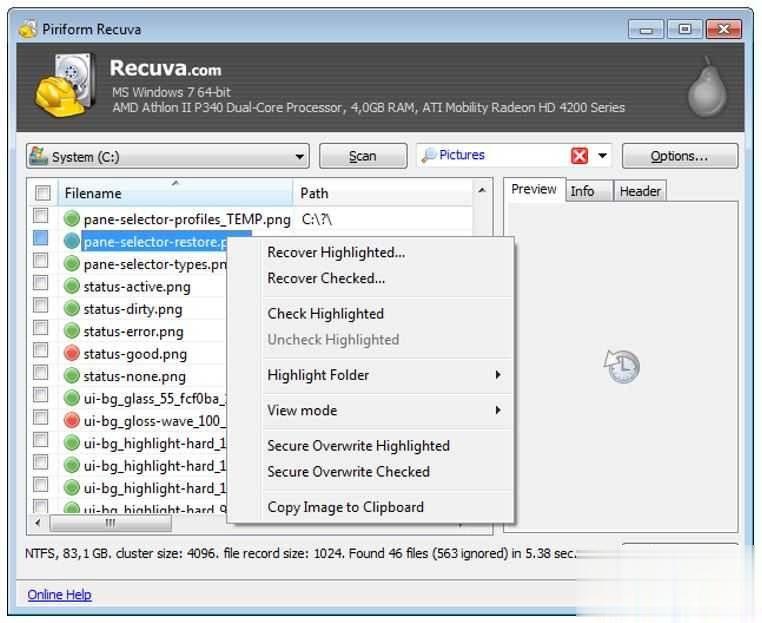
Task: Click red status dot for status-good.png
Action: [71, 353]
